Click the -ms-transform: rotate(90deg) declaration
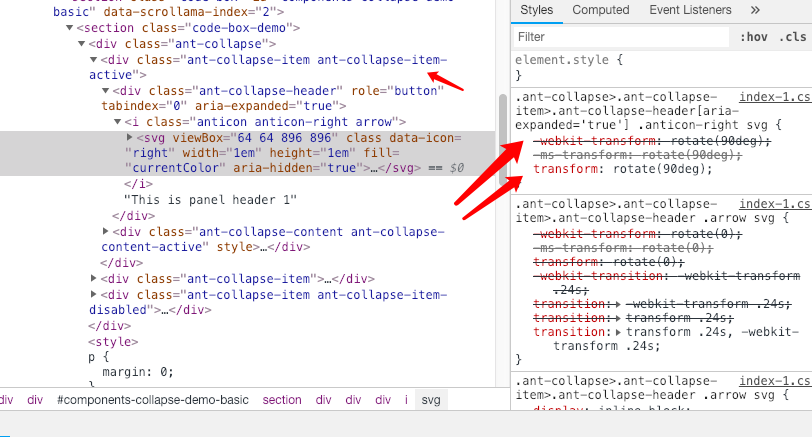The width and height of the screenshot is (812, 437). (638, 155)
